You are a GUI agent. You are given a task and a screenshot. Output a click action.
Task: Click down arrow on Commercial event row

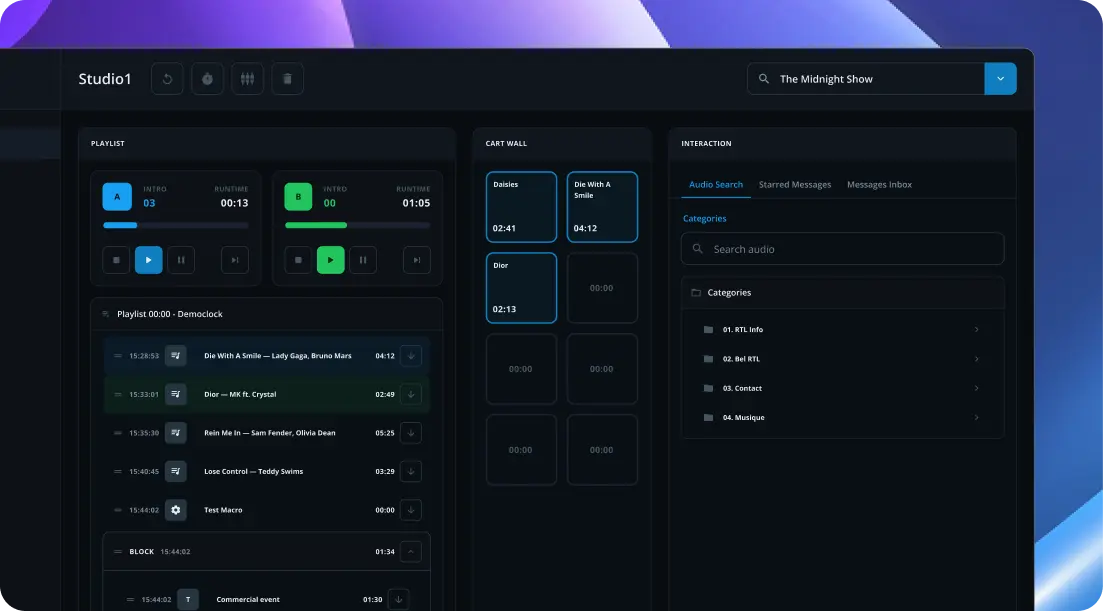click(398, 600)
